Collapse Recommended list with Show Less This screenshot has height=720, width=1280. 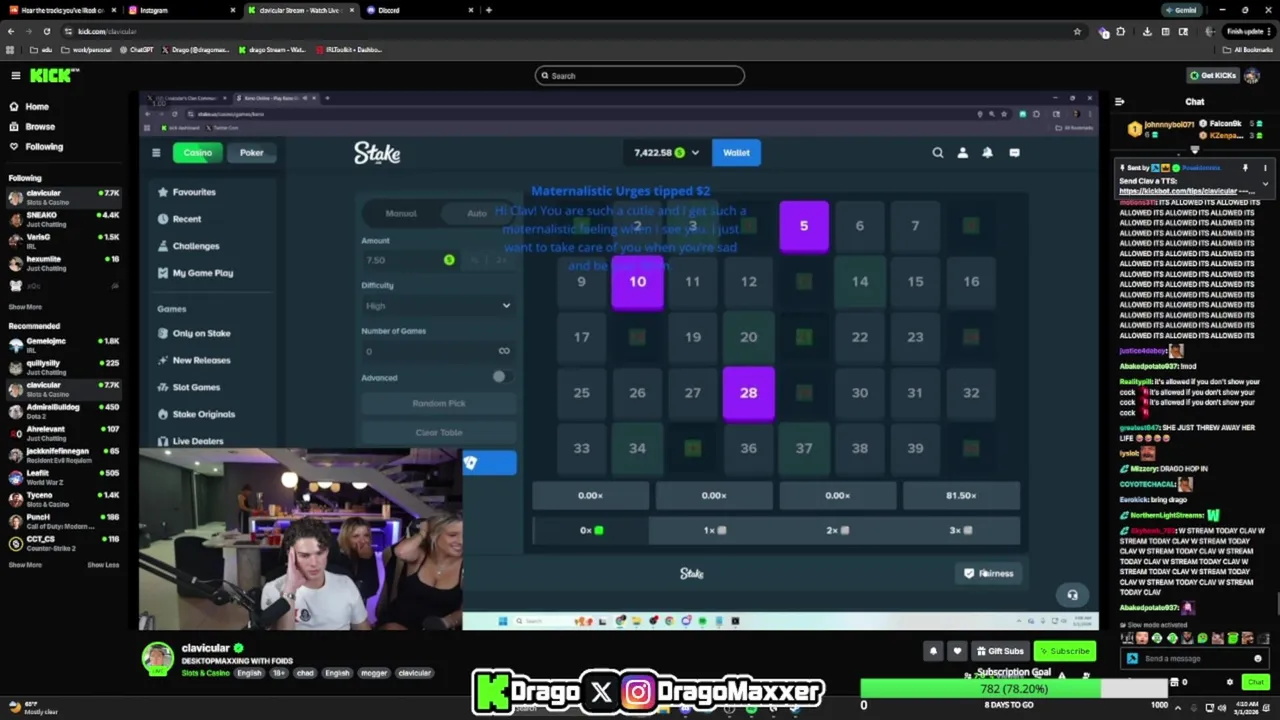coord(103,565)
